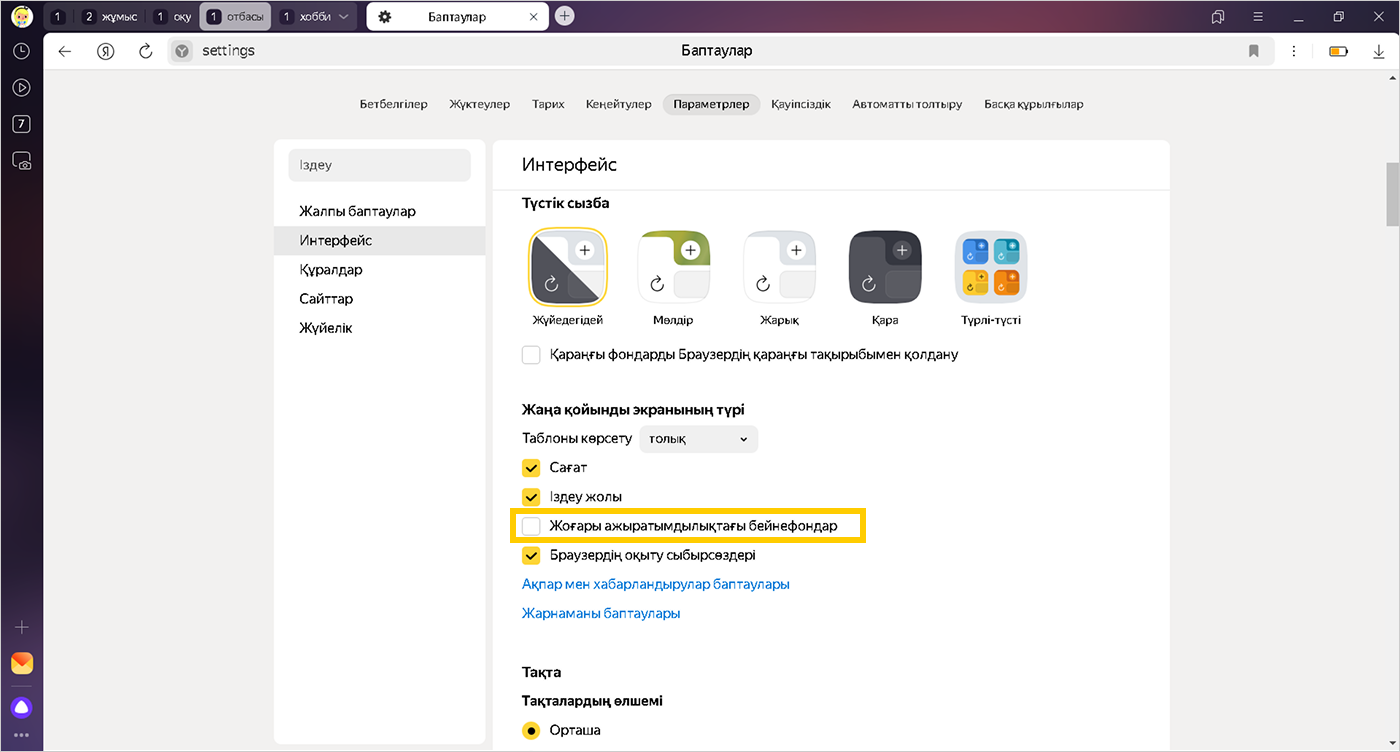This screenshot has width=1400, height=752.
Task: Expand the хобби tab group chevron
Action: pyautogui.click(x=344, y=17)
